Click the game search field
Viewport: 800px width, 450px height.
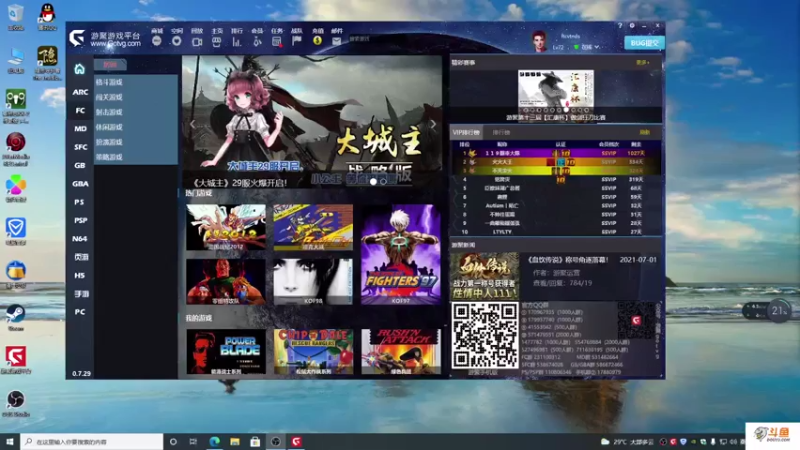point(378,39)
